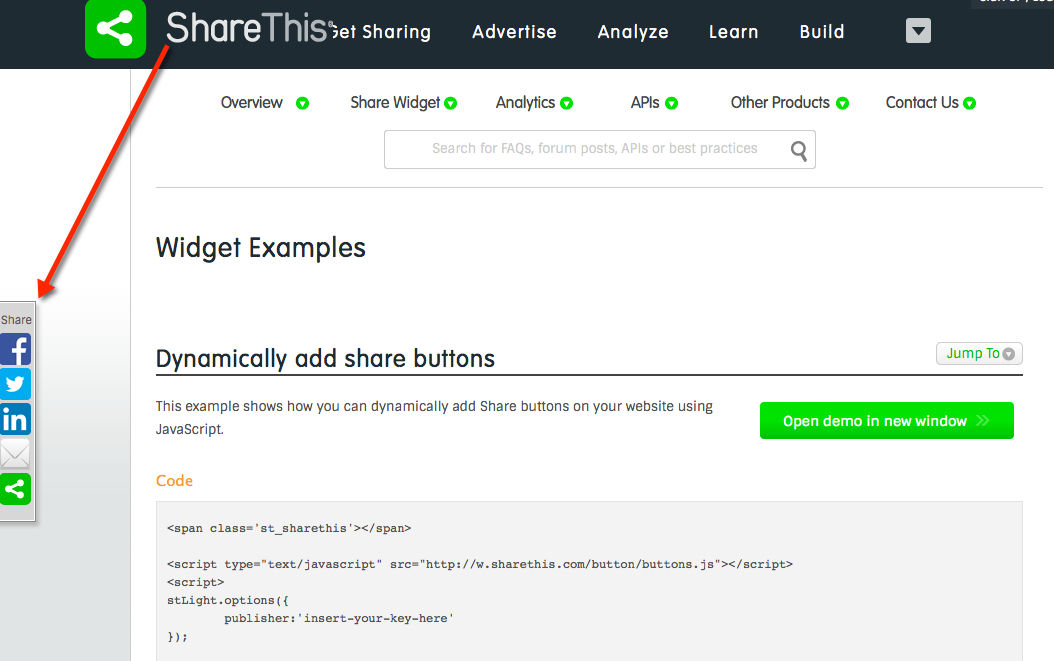
Task: Click the publisher insert-your-key-here line
Action: 339,618
